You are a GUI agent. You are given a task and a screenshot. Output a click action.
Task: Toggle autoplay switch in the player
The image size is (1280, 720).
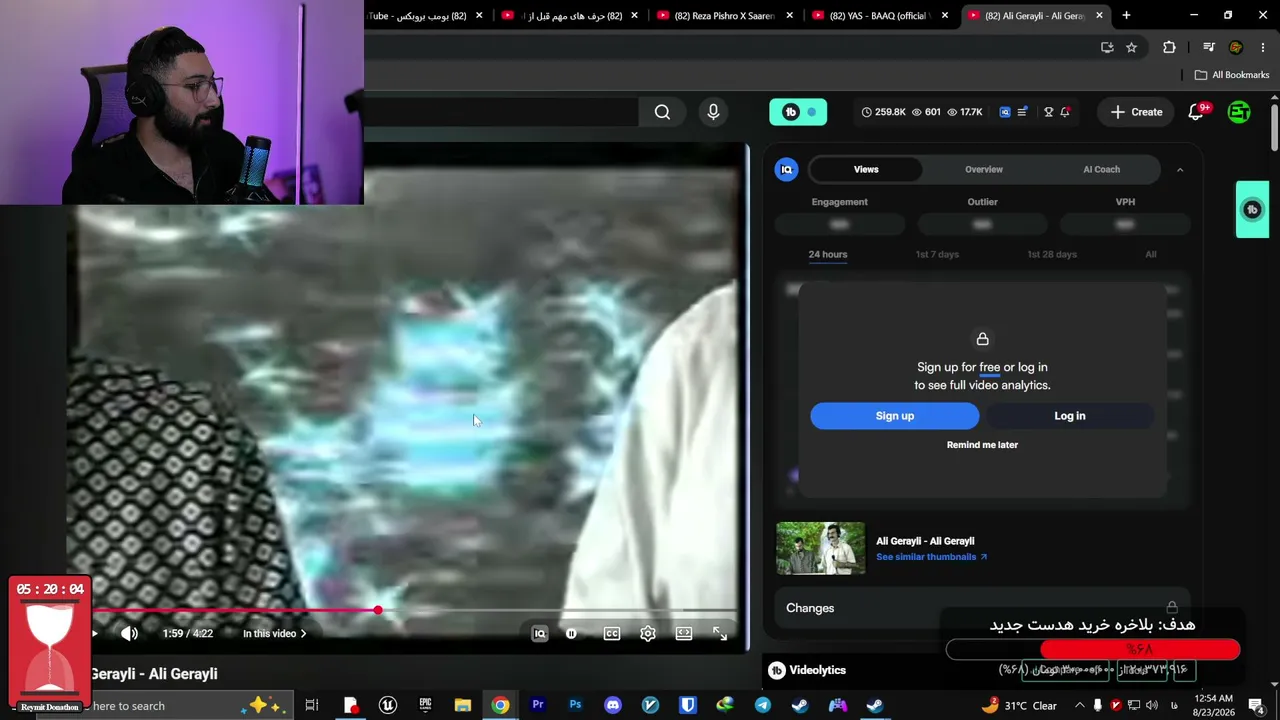(572, 633)
